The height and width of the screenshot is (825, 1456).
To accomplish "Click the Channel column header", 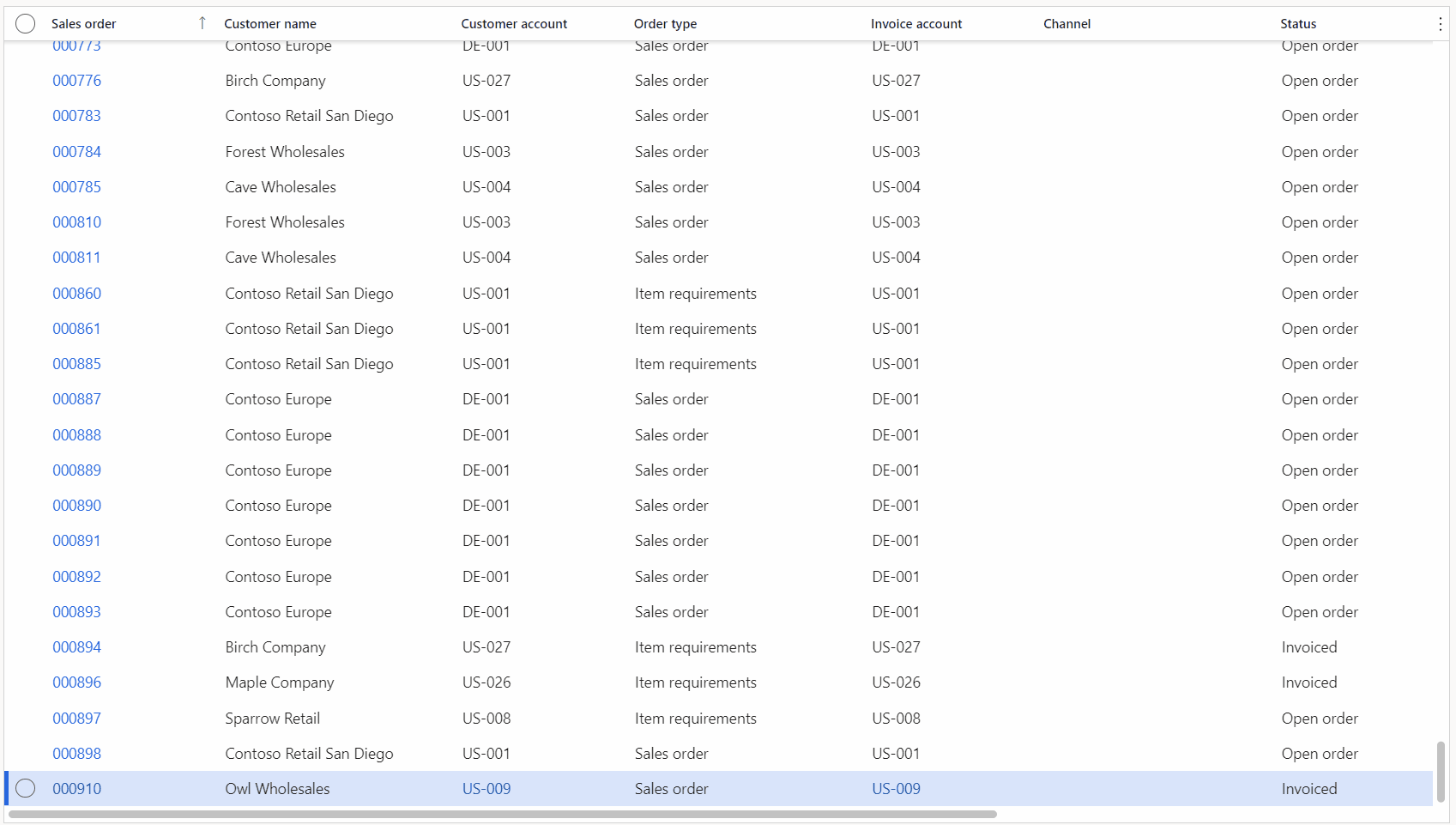I will 1066,23.
